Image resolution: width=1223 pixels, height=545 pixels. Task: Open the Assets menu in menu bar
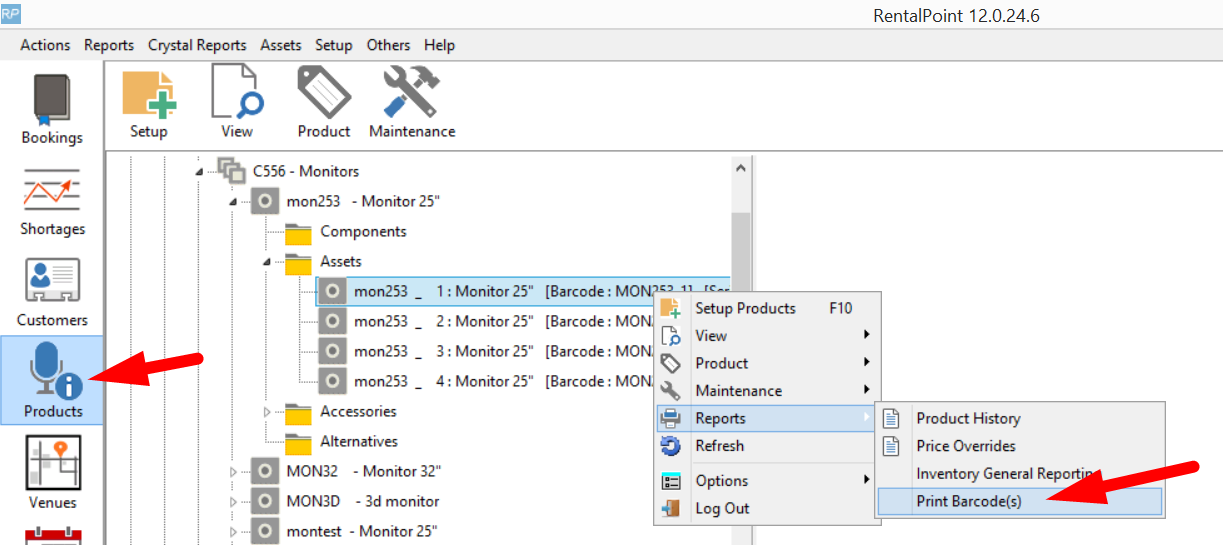(281, 45)
